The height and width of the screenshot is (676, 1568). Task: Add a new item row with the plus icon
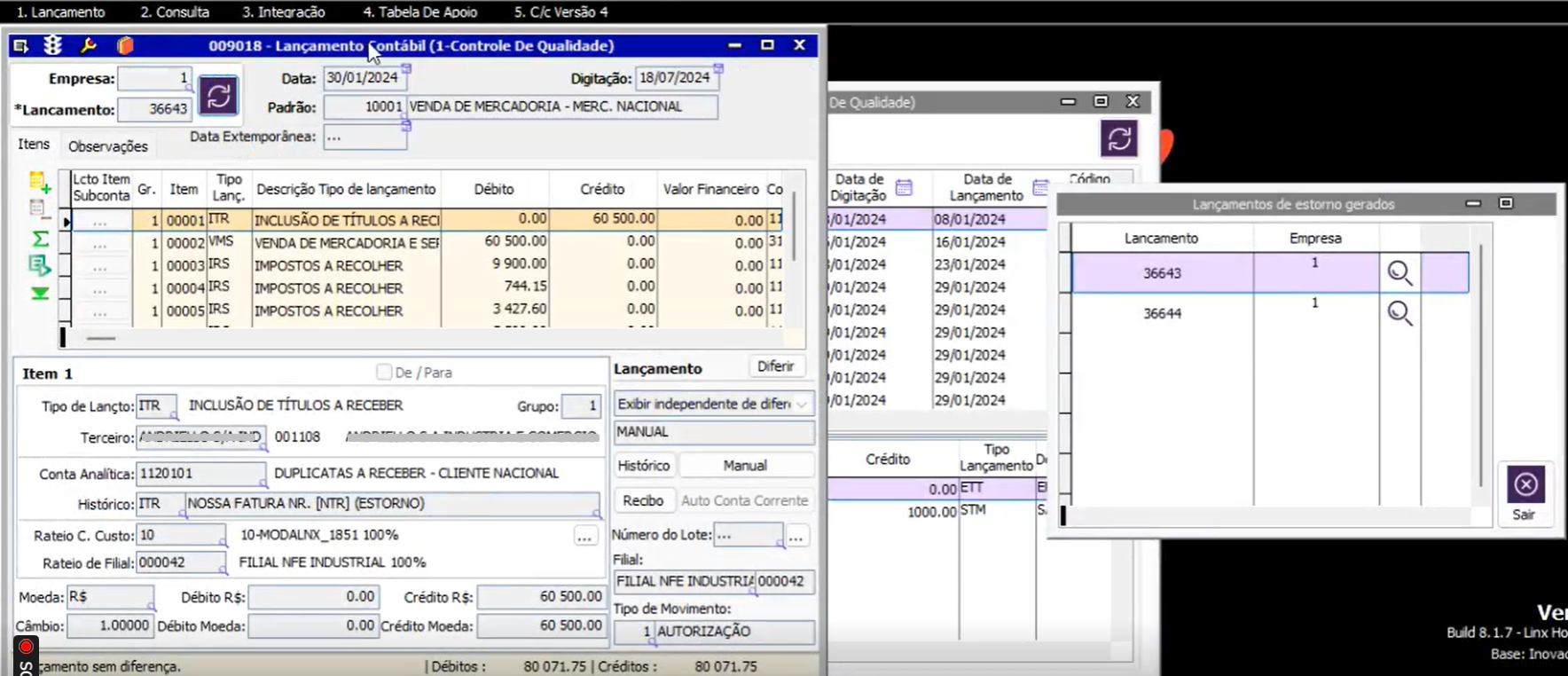(x=40, y=183)
